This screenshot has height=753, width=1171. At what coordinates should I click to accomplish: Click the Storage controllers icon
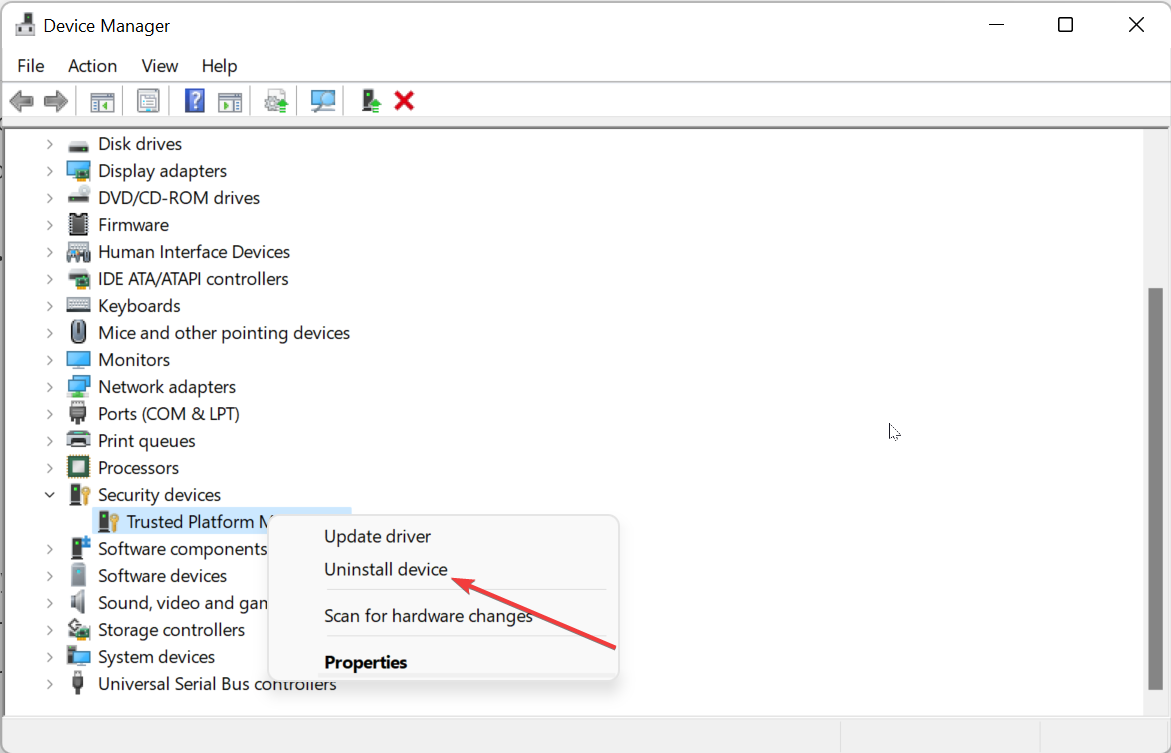[78, 630]
